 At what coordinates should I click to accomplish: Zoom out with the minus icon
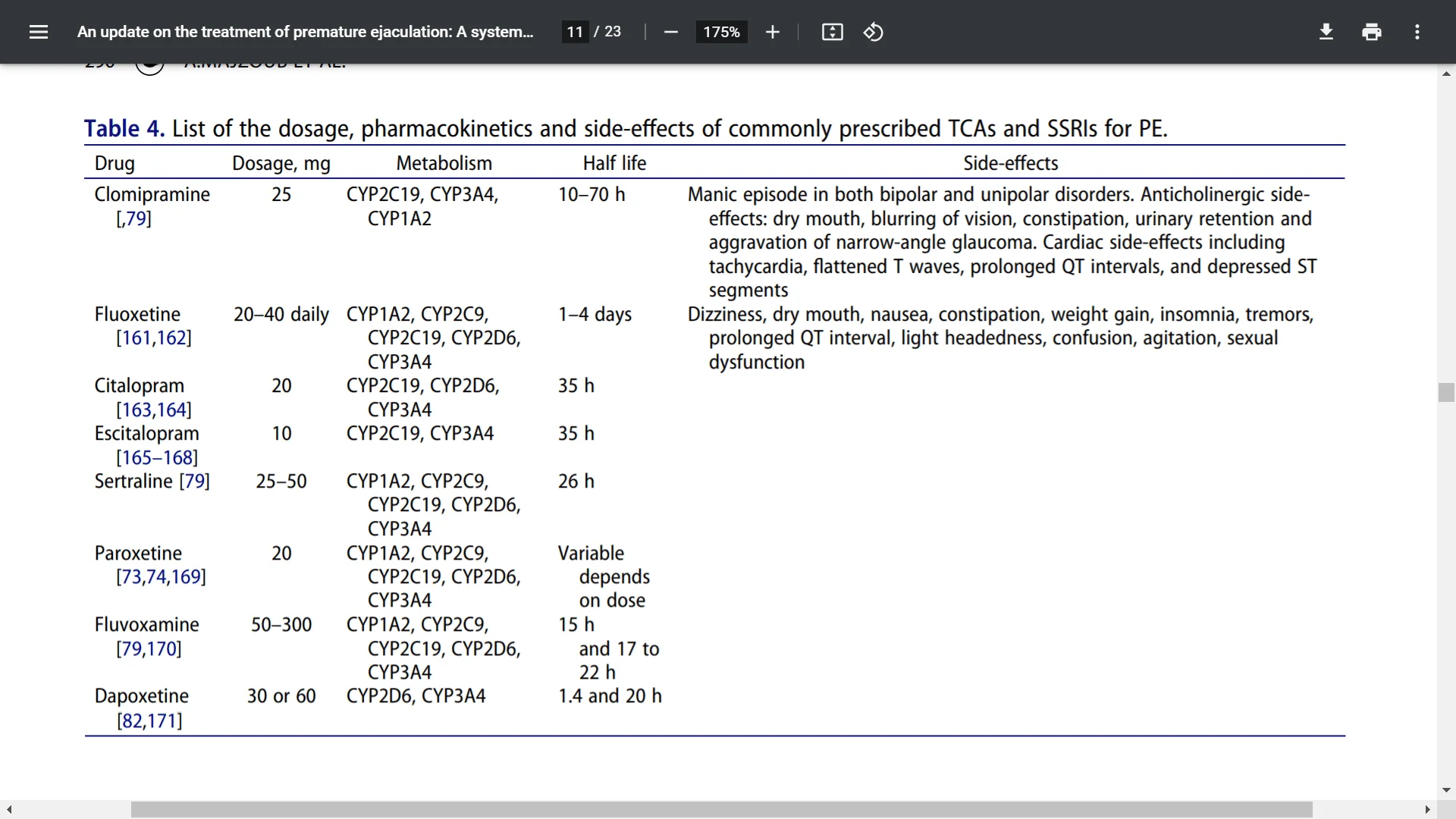(x=670, y=32)
